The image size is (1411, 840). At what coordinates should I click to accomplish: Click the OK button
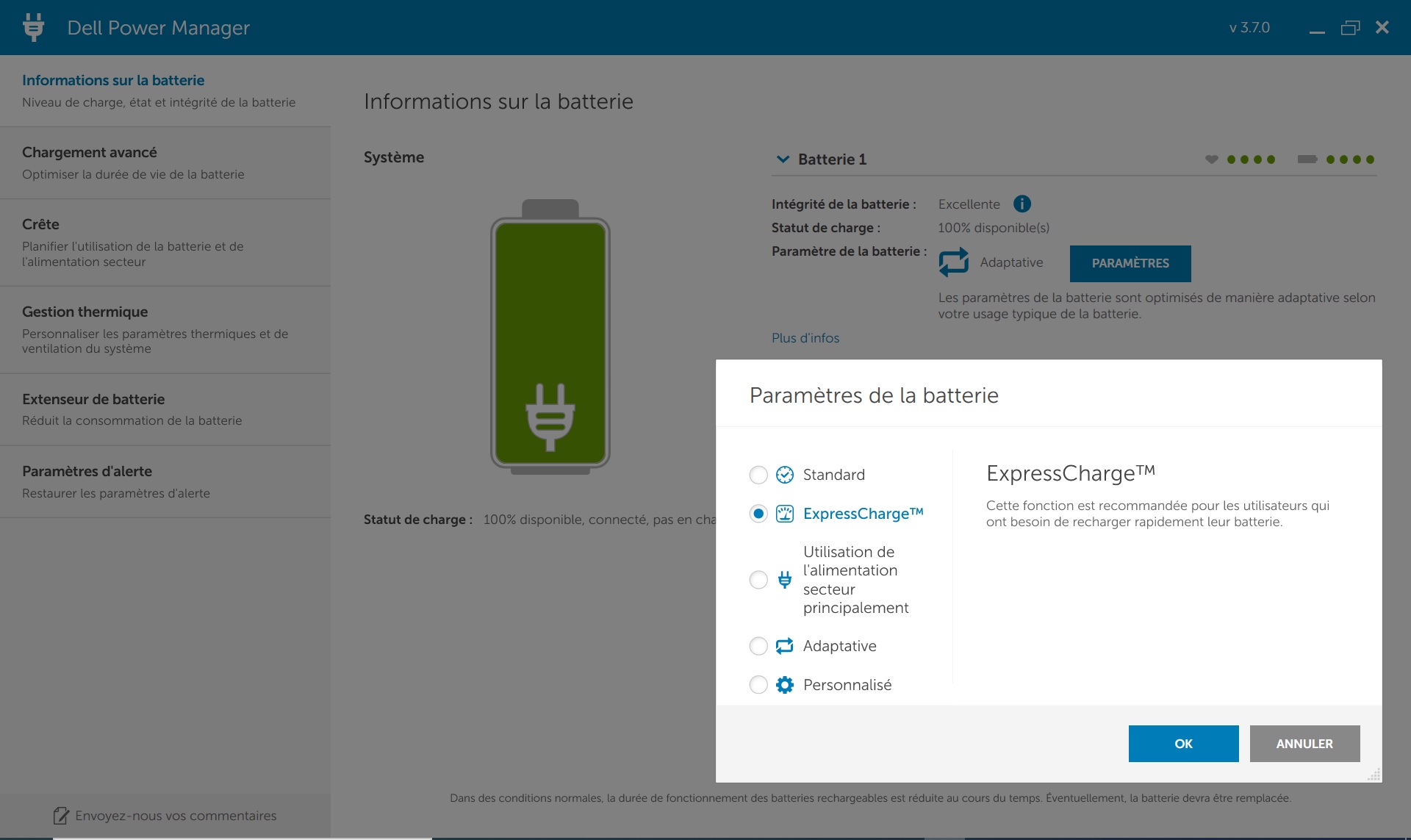click(x=1183, y=744)
